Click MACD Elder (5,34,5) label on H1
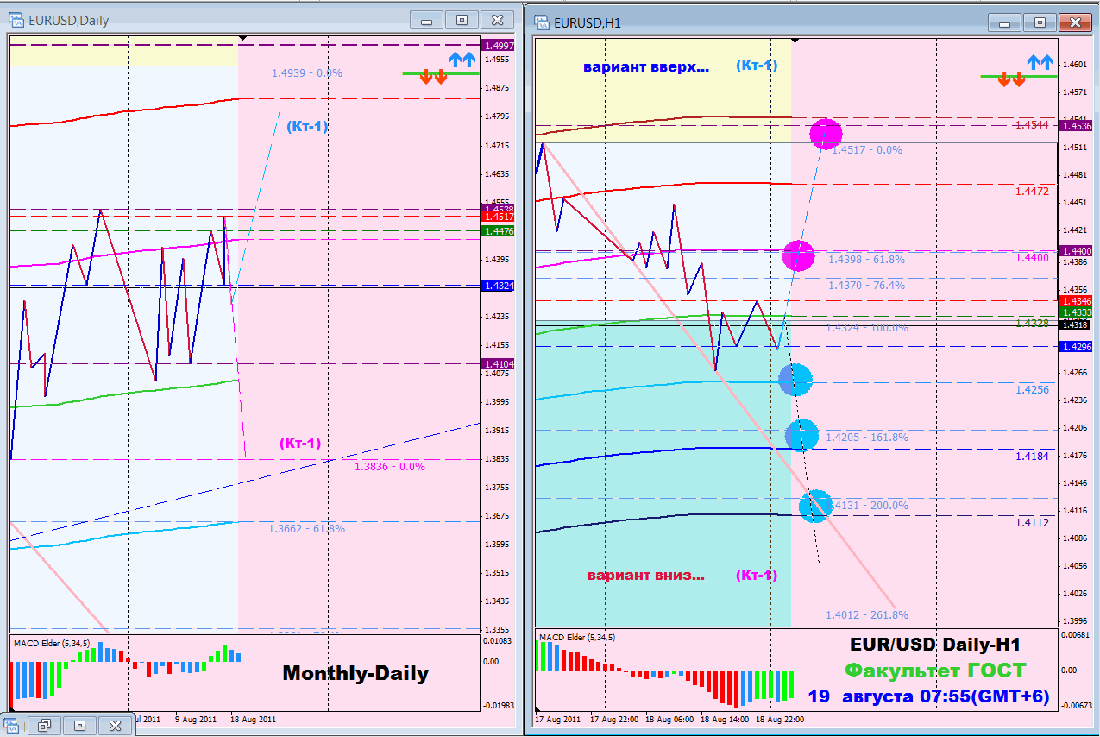 click(x=577, y=637)
